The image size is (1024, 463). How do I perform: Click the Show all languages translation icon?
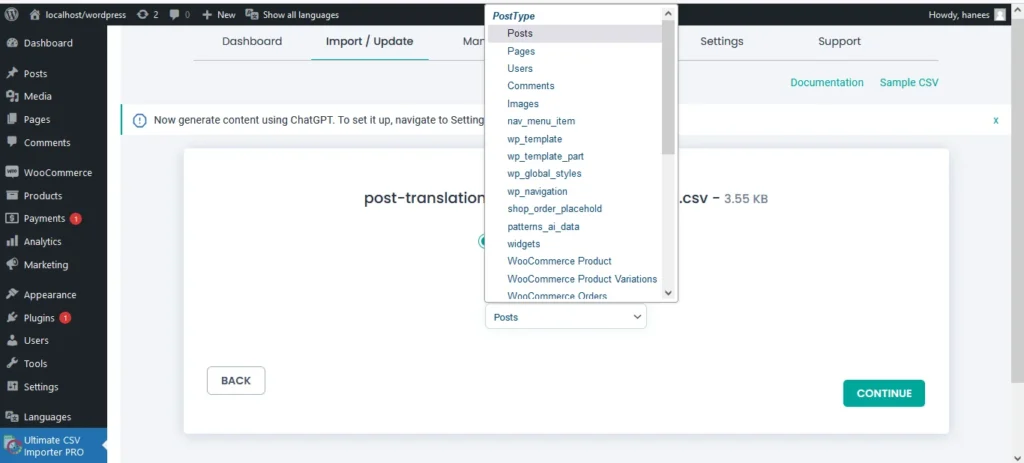[251, 14]
